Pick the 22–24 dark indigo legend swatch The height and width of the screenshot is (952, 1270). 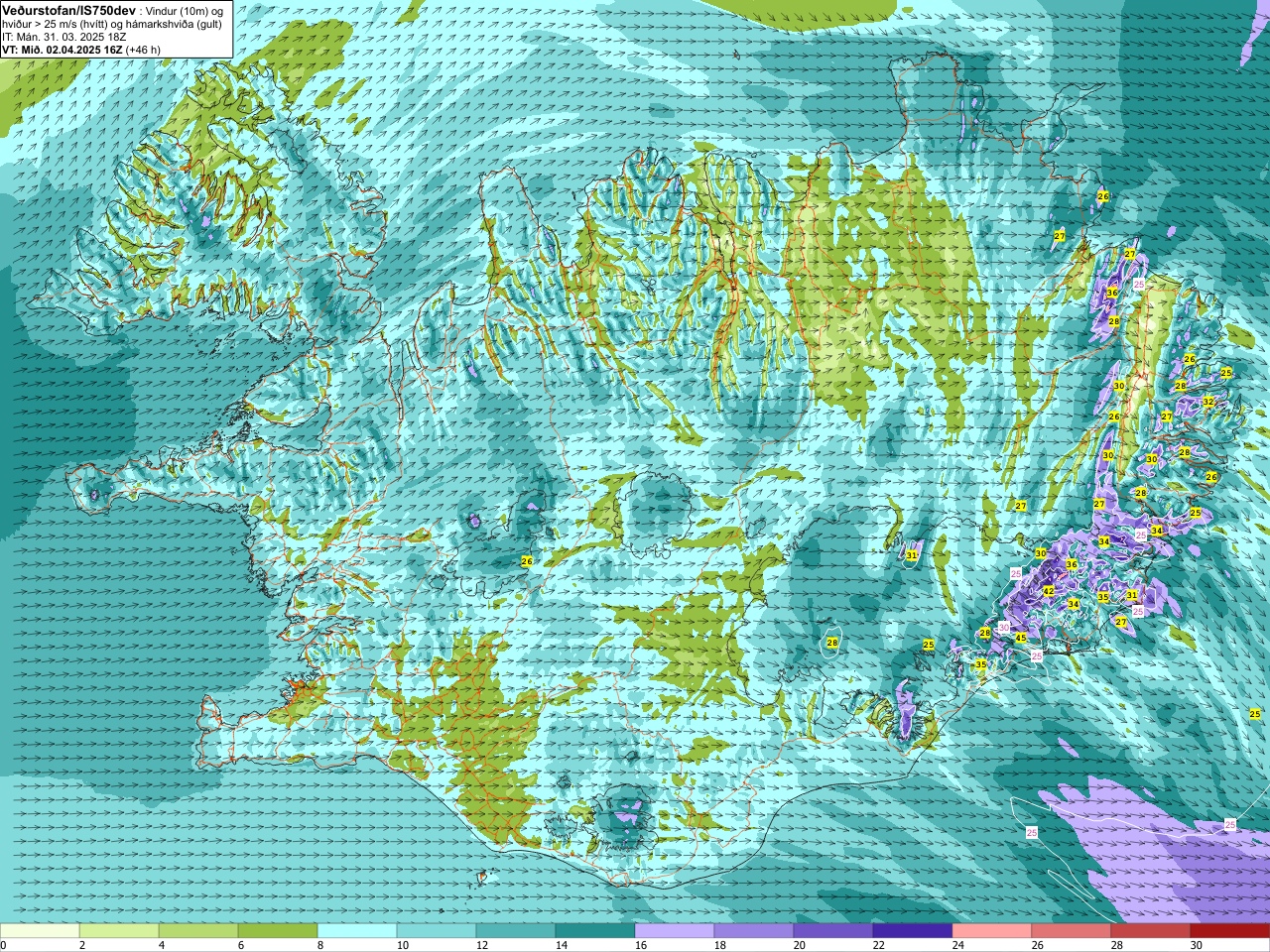tap(913, 931)
